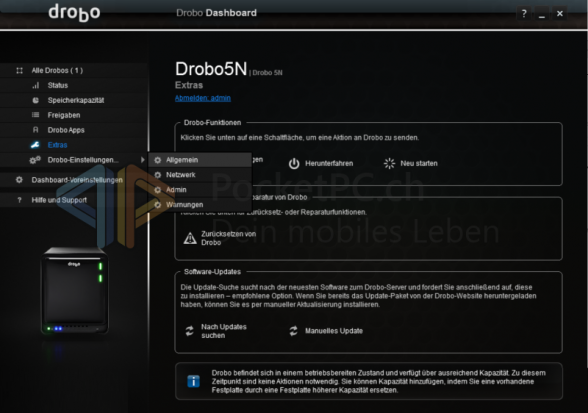Open the help question mark in title bar
This screenshot has width=588, height=413.
pos(524,14)
